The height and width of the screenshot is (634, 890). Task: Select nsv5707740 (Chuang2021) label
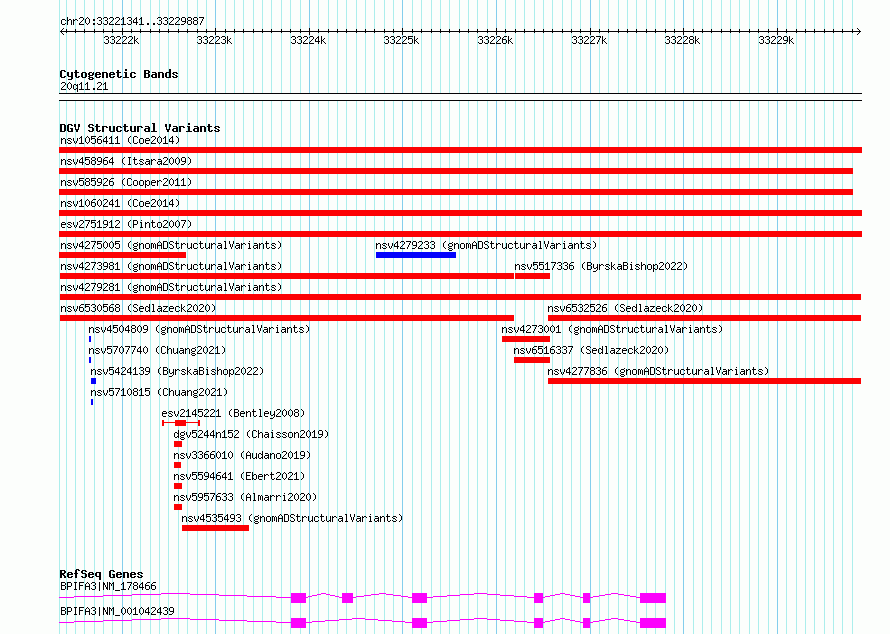[157, 350]
